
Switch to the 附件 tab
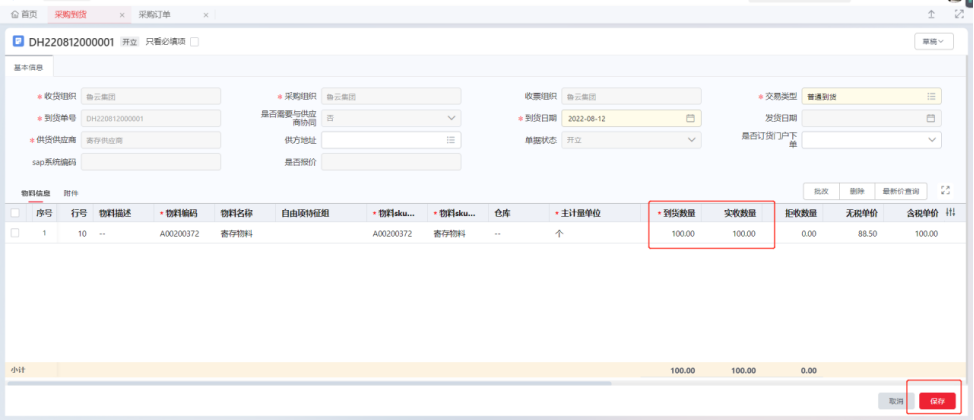click(x=71, y=192)
